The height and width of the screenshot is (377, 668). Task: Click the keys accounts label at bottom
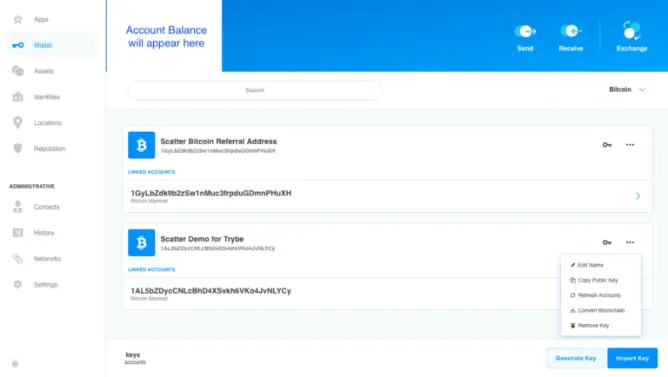[x=135, y=358]
